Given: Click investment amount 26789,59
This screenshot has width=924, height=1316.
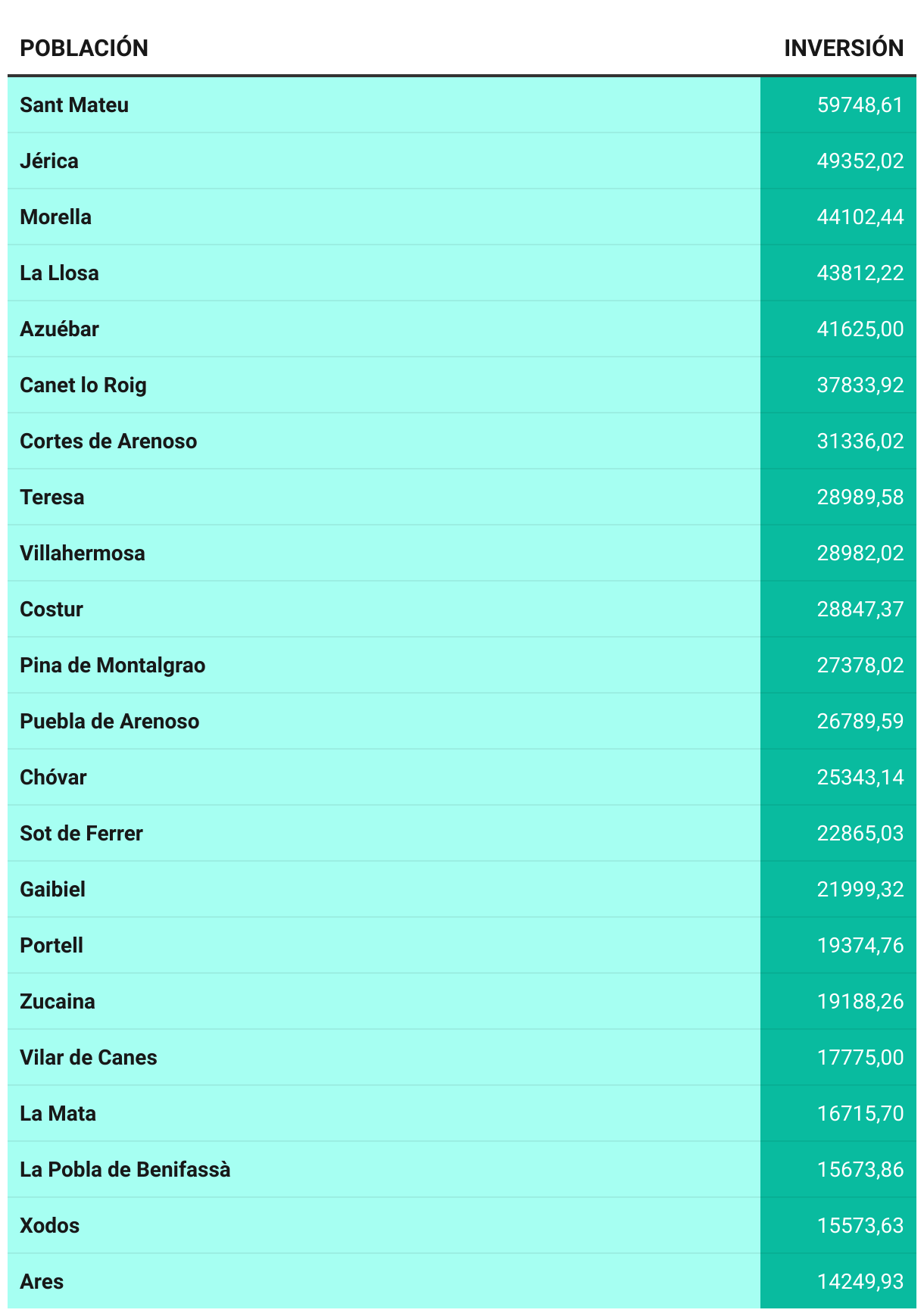Looking at the screenshot, I should (860, 721).
